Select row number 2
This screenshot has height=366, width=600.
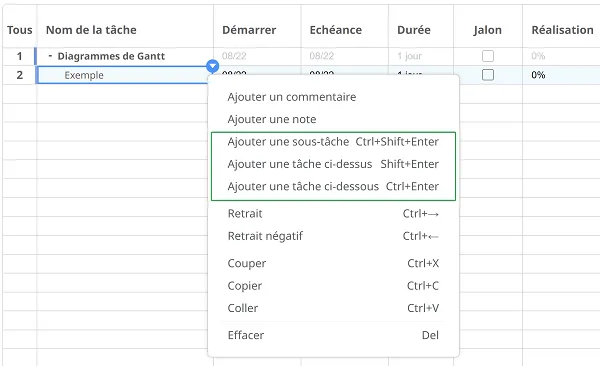pos(19,75)
